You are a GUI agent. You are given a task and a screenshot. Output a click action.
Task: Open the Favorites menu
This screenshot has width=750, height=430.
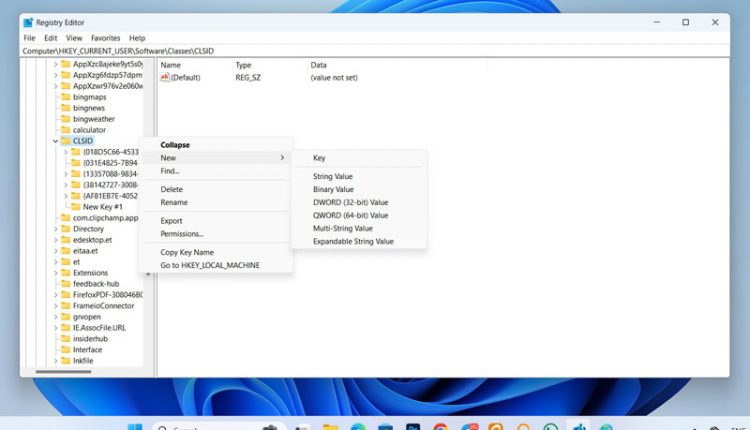pos(105,38)
